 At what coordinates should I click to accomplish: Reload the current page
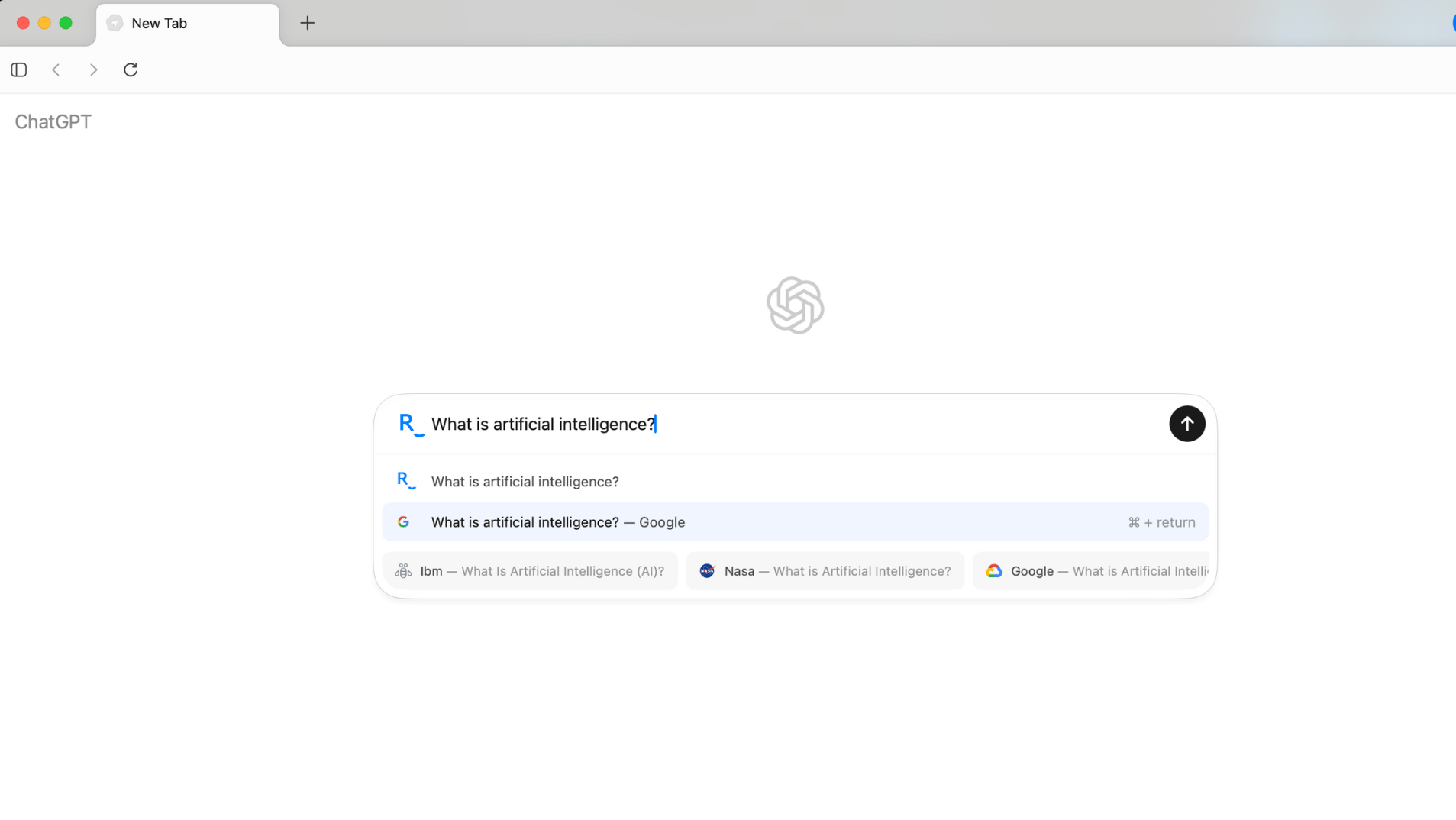[131, 69]
